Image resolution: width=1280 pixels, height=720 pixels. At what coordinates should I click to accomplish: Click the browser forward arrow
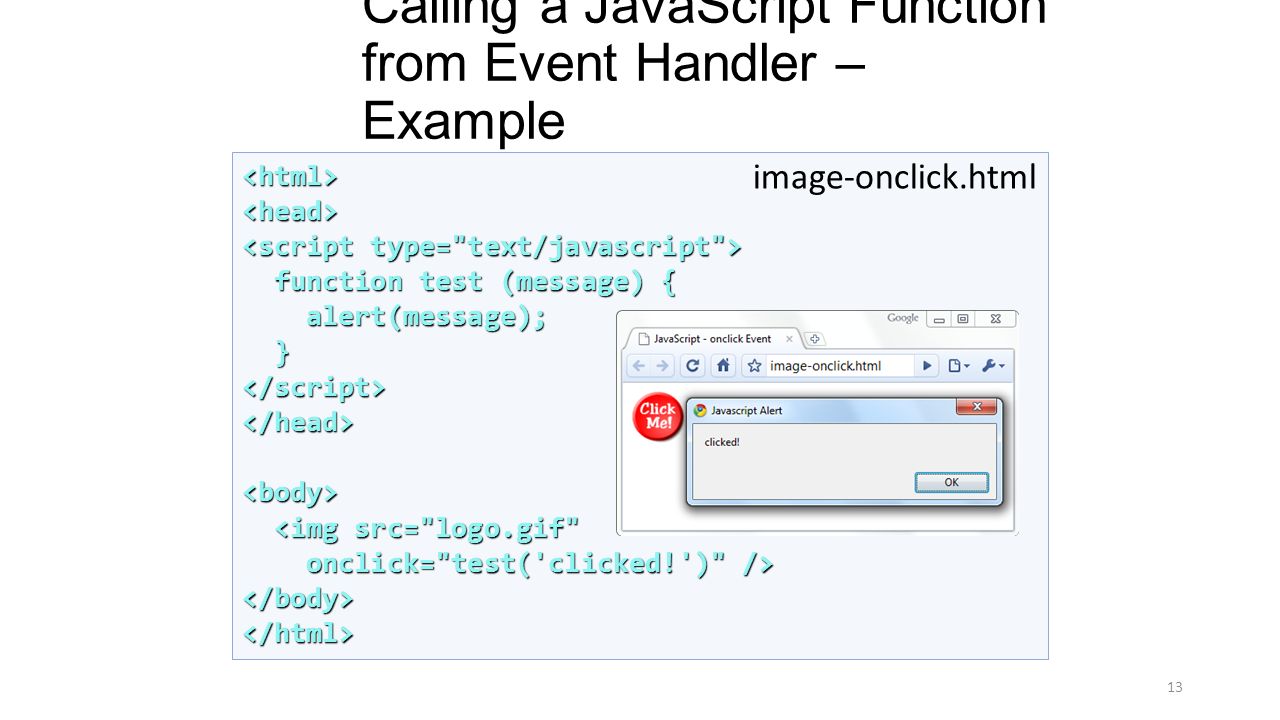661,366
